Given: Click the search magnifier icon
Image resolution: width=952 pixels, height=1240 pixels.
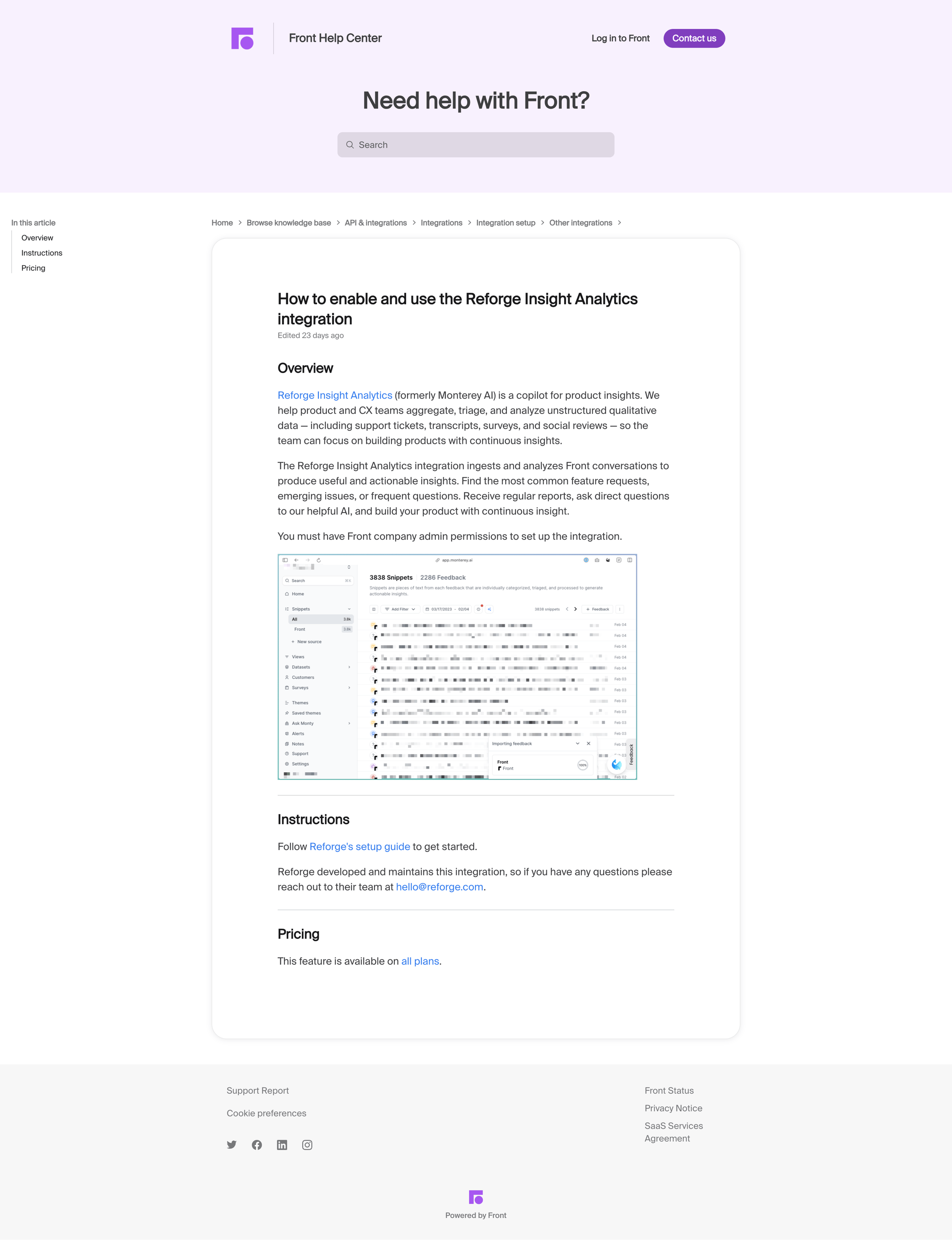Looking at the screenshot, I should coord(349,145).
